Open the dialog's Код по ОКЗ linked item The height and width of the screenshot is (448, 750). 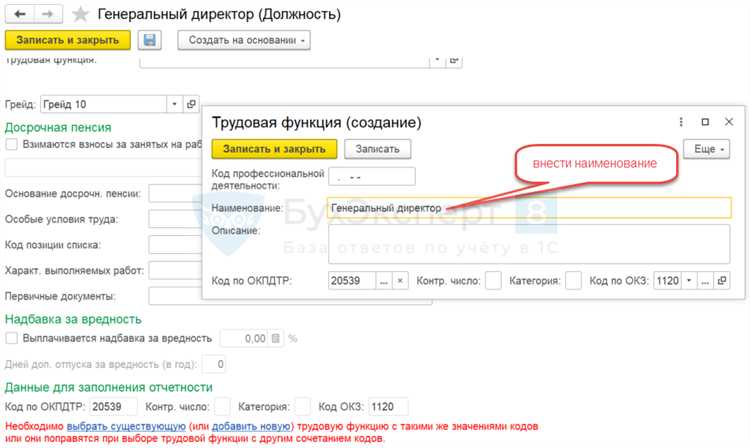point(722,281)
